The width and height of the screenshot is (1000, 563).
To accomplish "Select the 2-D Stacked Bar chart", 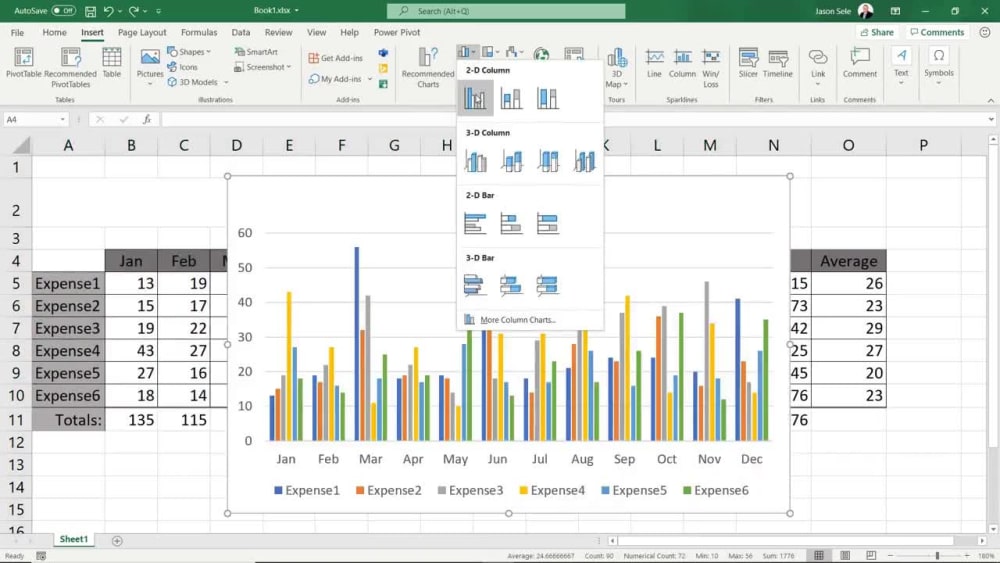I will pyautogui.click(x=511, y=223).
